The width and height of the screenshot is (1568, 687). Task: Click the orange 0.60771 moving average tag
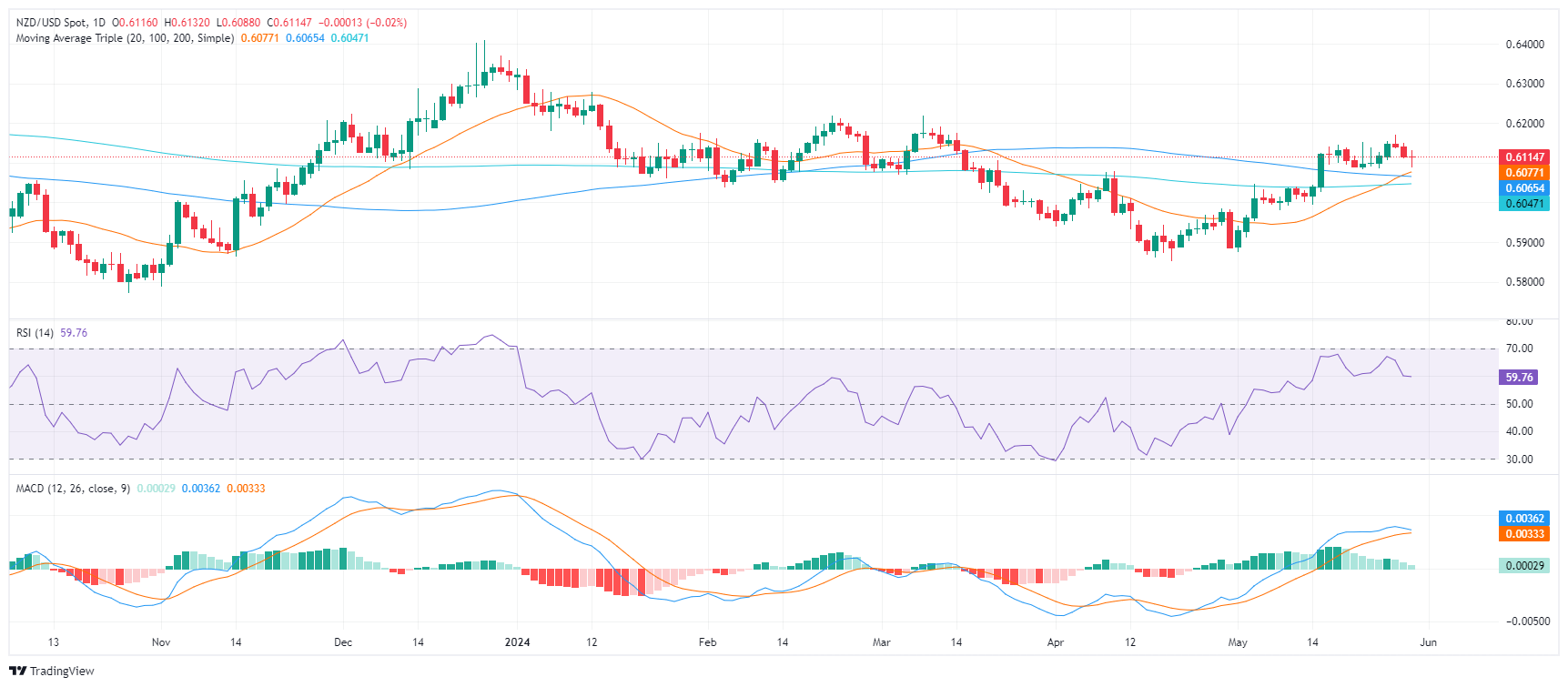point(1523,173)
